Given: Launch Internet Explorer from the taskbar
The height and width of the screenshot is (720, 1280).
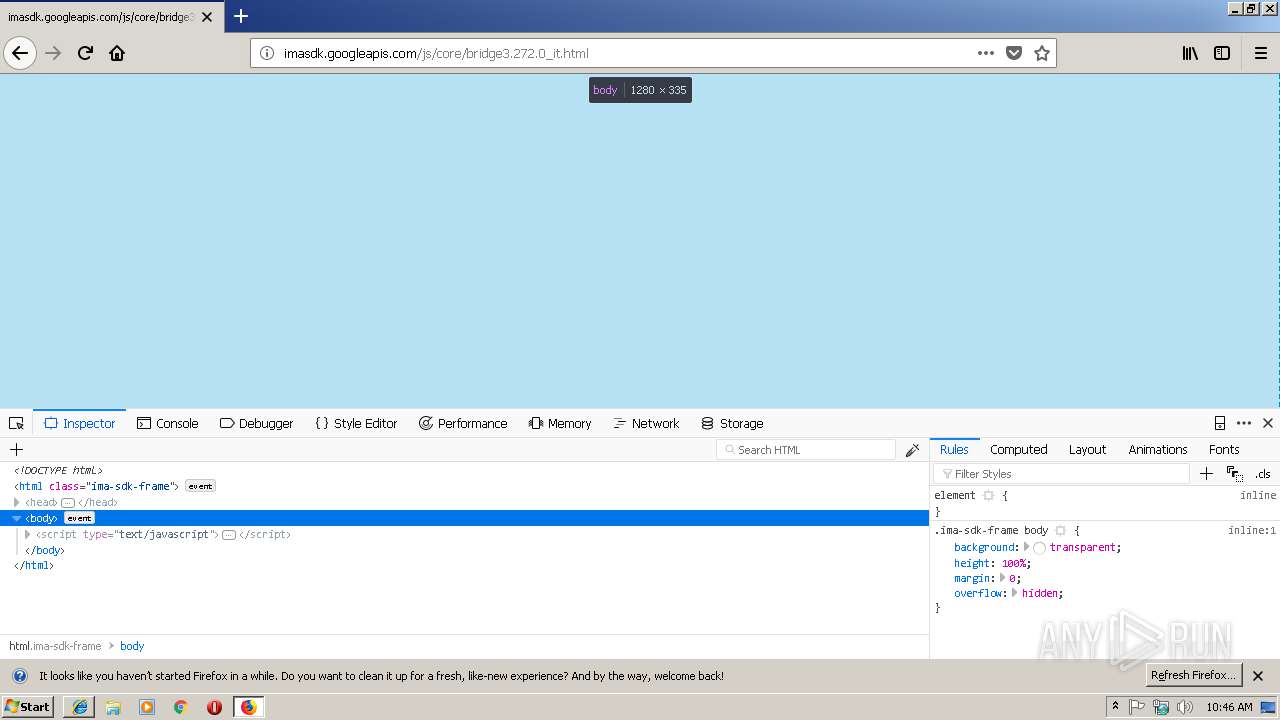Looking at the screenshot, I should (80, 707).
